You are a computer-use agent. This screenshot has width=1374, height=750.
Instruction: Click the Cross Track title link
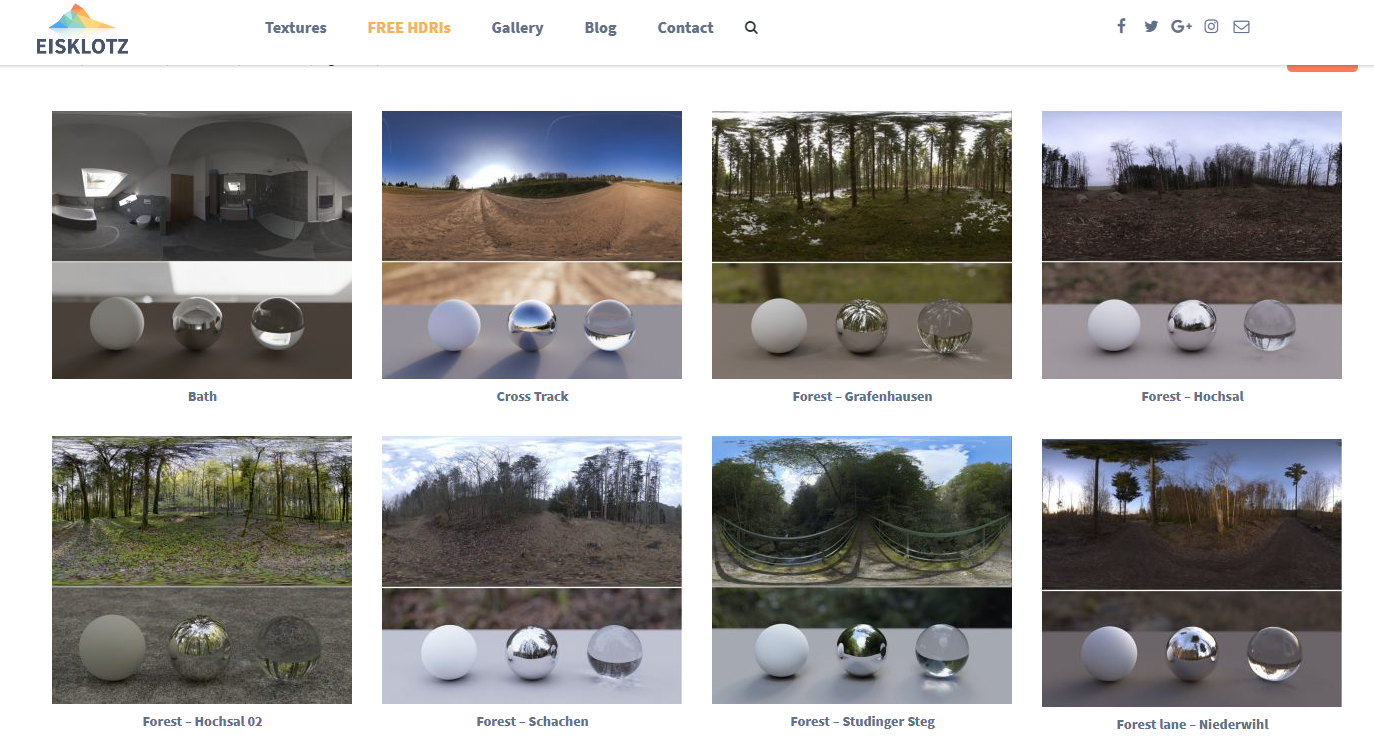(532, 397)
